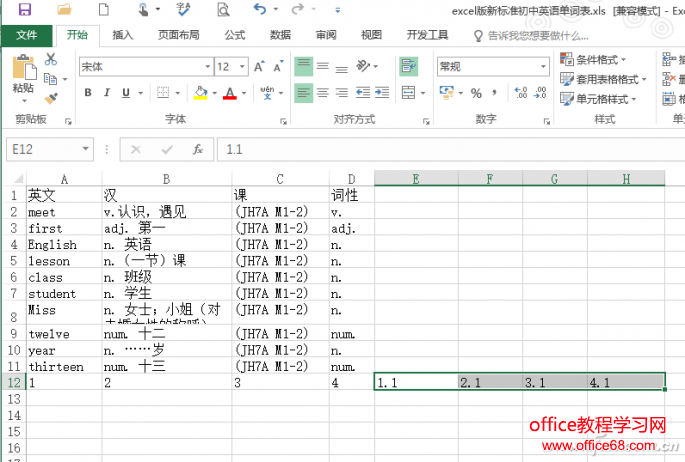Viewport: 685px width, 462px height.
Task: Align text to bottom of cell
Action: 342,67
